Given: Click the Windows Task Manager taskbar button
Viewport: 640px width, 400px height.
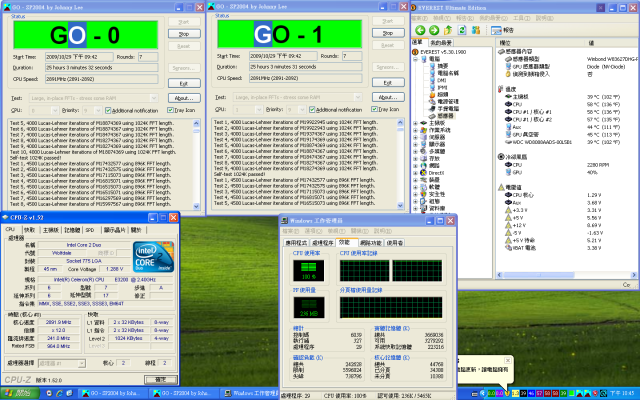Looking at the screenshot, I should point(250,393).
